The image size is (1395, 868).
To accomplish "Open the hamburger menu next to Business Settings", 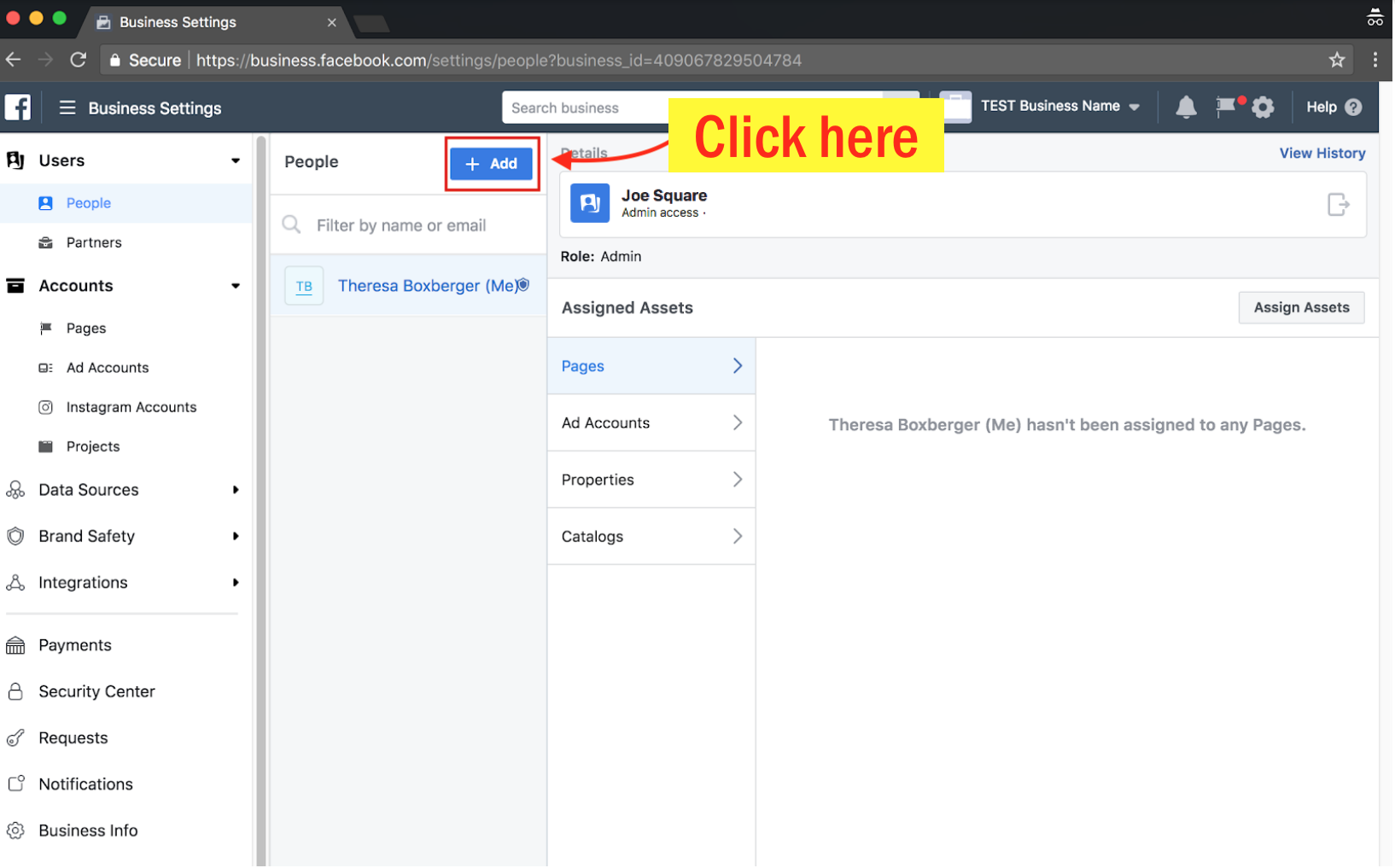I will [x=67, y=108].
